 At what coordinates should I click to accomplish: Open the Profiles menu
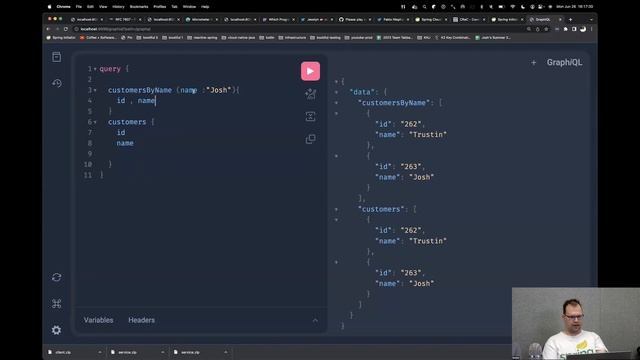(160, 7)
